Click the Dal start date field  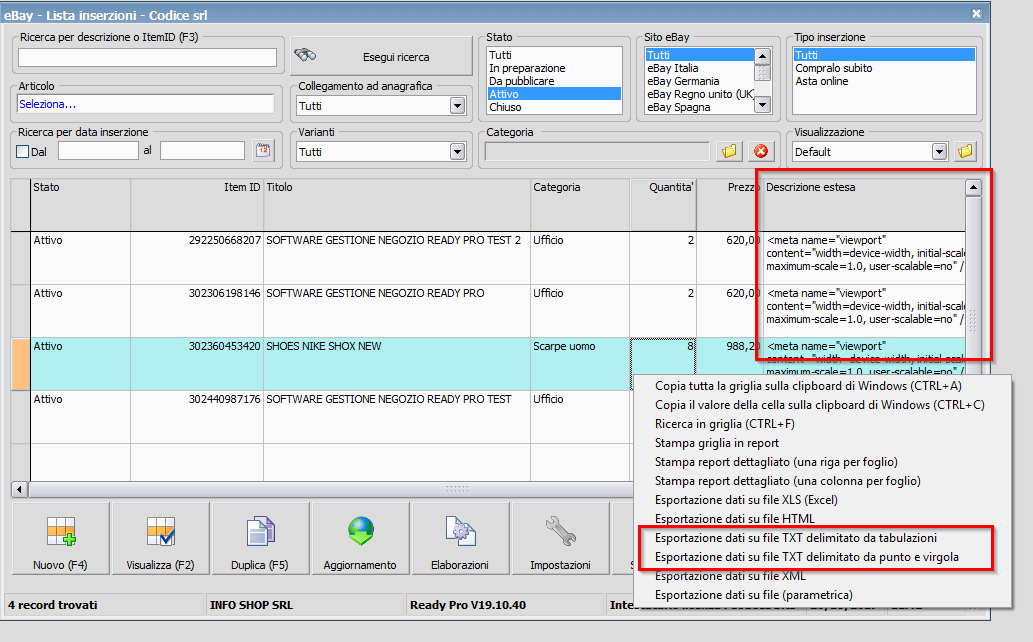98,151
